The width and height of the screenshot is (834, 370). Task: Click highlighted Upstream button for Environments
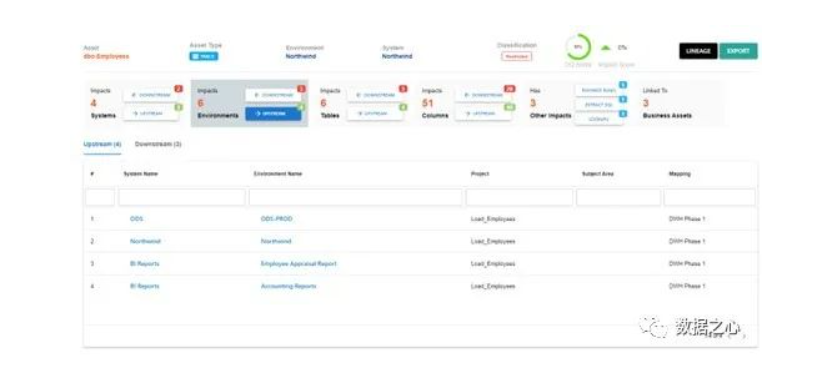pos(273,114)
